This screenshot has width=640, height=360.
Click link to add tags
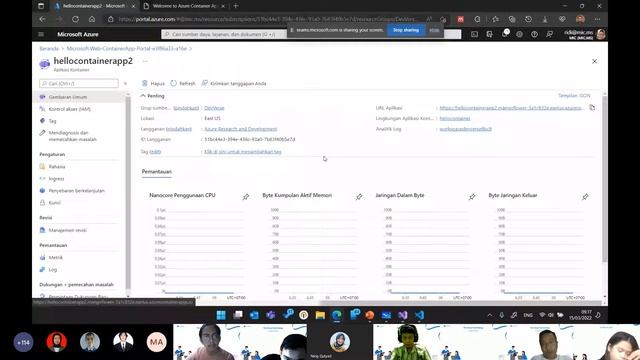243,151
